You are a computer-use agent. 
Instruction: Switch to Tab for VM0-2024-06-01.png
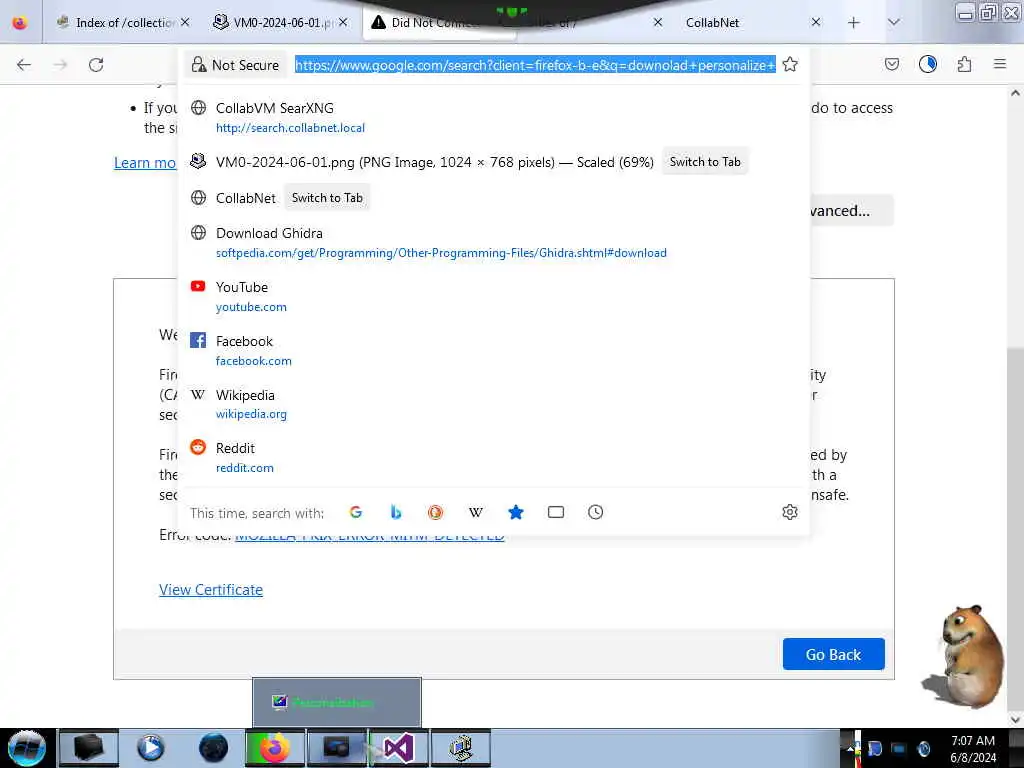705,162
